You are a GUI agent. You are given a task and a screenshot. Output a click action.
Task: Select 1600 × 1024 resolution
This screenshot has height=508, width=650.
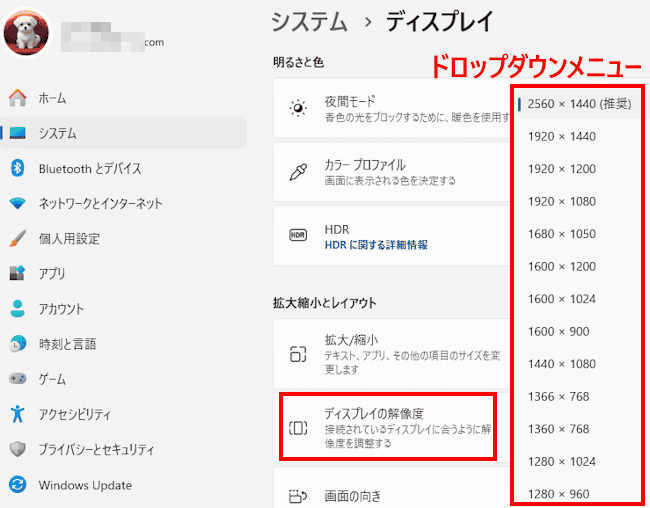562,299
